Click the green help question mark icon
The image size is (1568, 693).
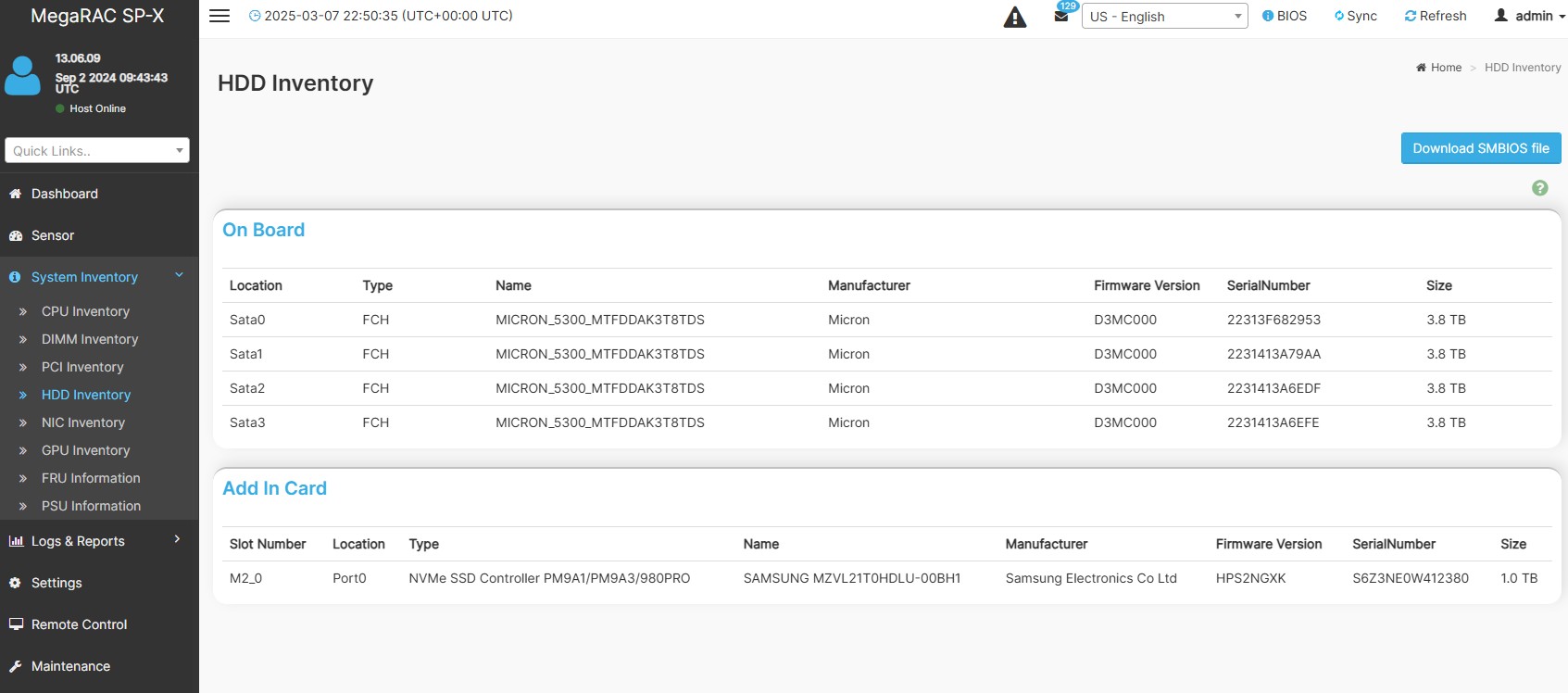pyautogui.click(x=1540, y=188)
